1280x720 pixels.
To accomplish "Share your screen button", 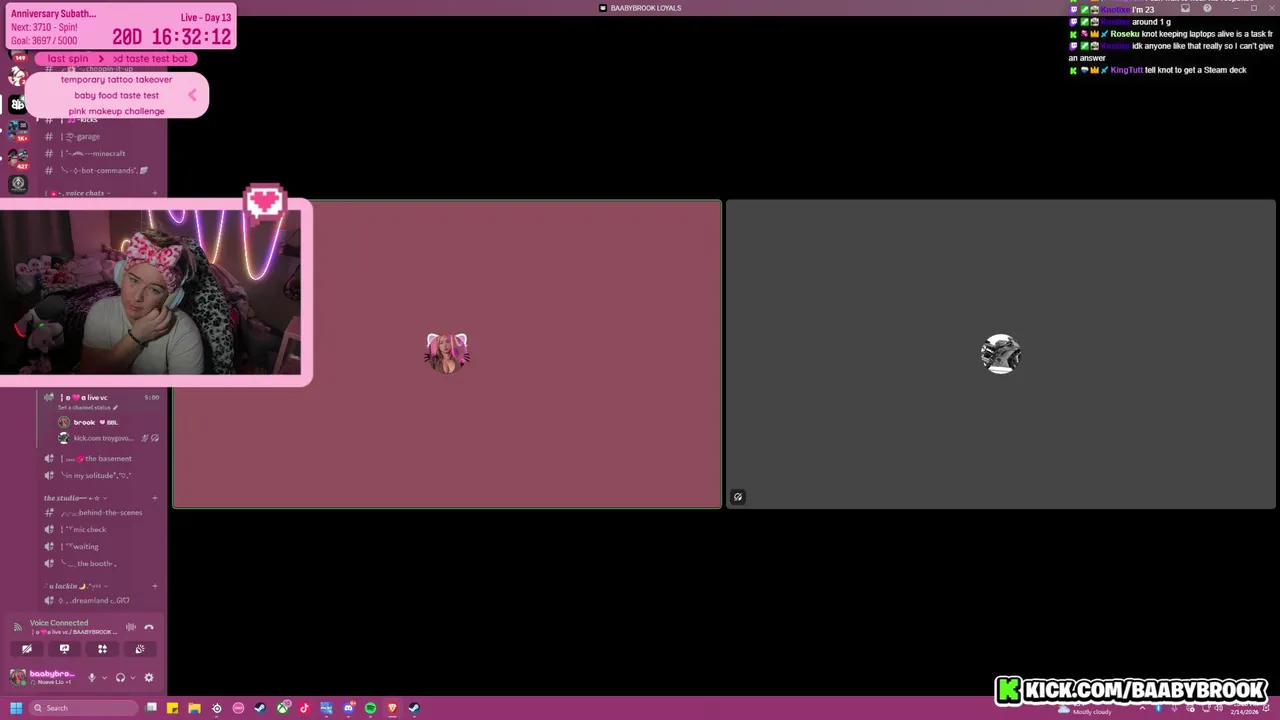I will point(64,649).
